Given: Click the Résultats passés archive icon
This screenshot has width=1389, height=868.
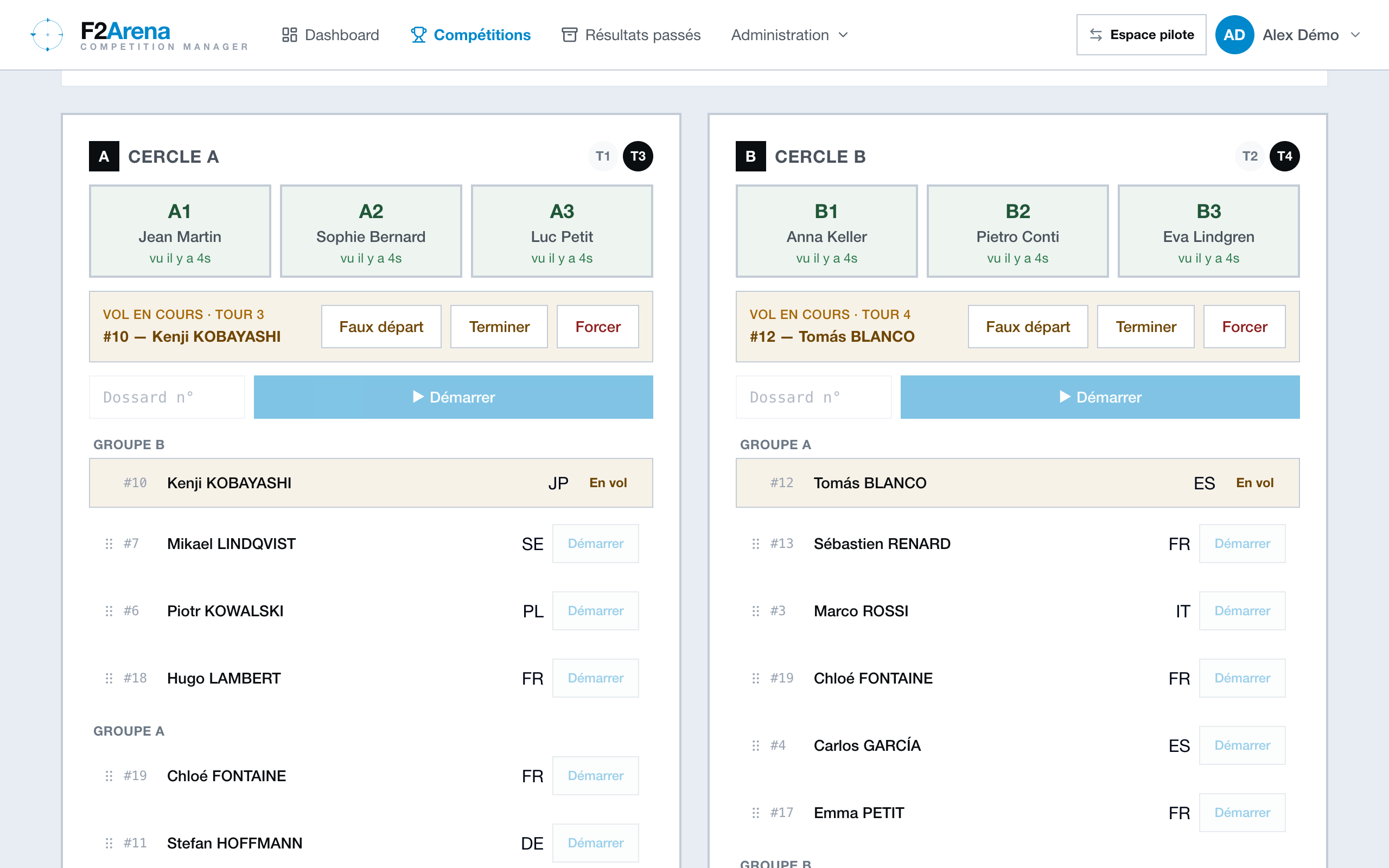Looking at the screenshot, I should tap(569, 35).
